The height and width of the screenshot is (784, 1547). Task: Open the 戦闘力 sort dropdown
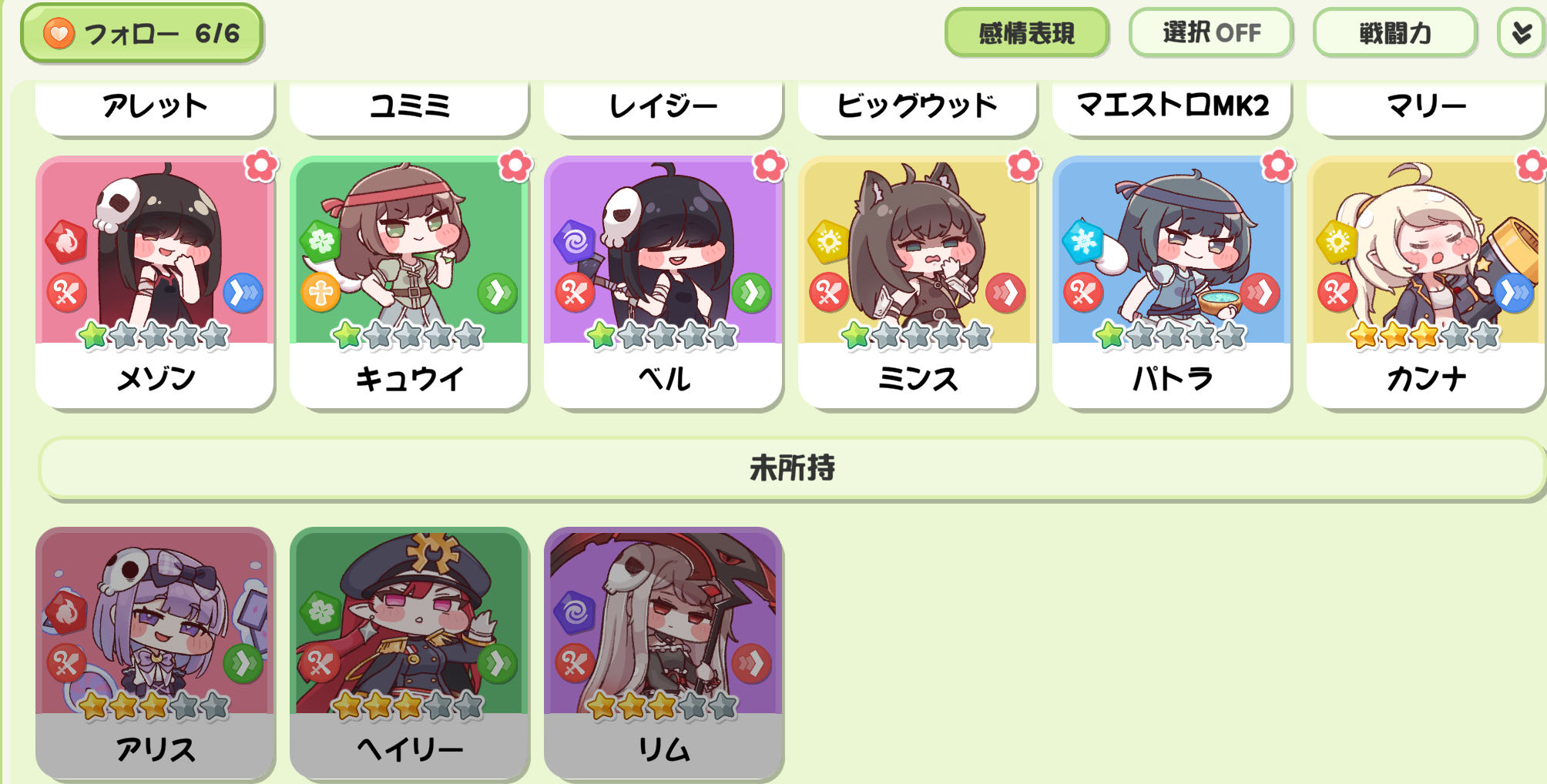coord(1395,33)
